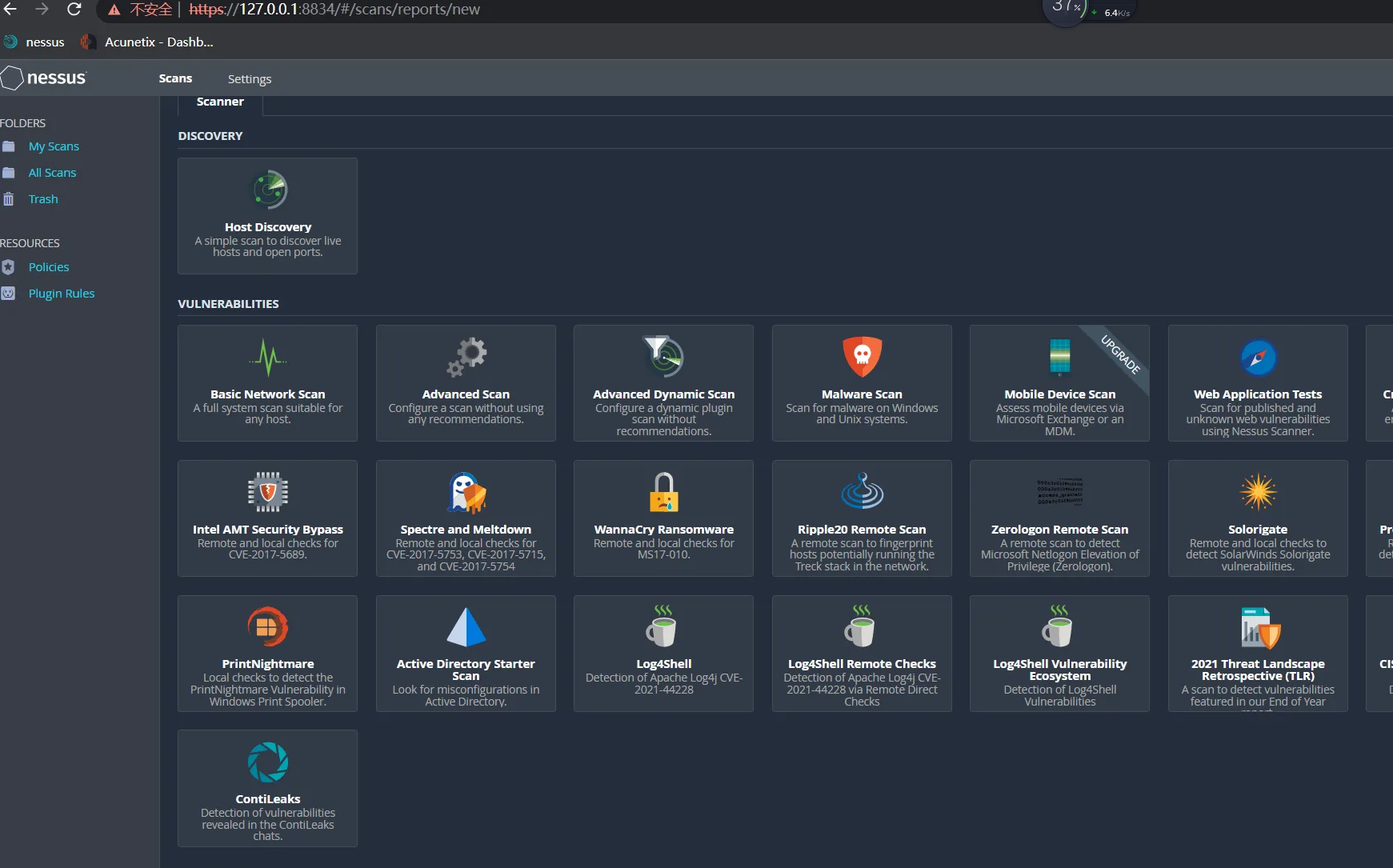Click the Malware Scan skull shield icon

coord(862,357)
